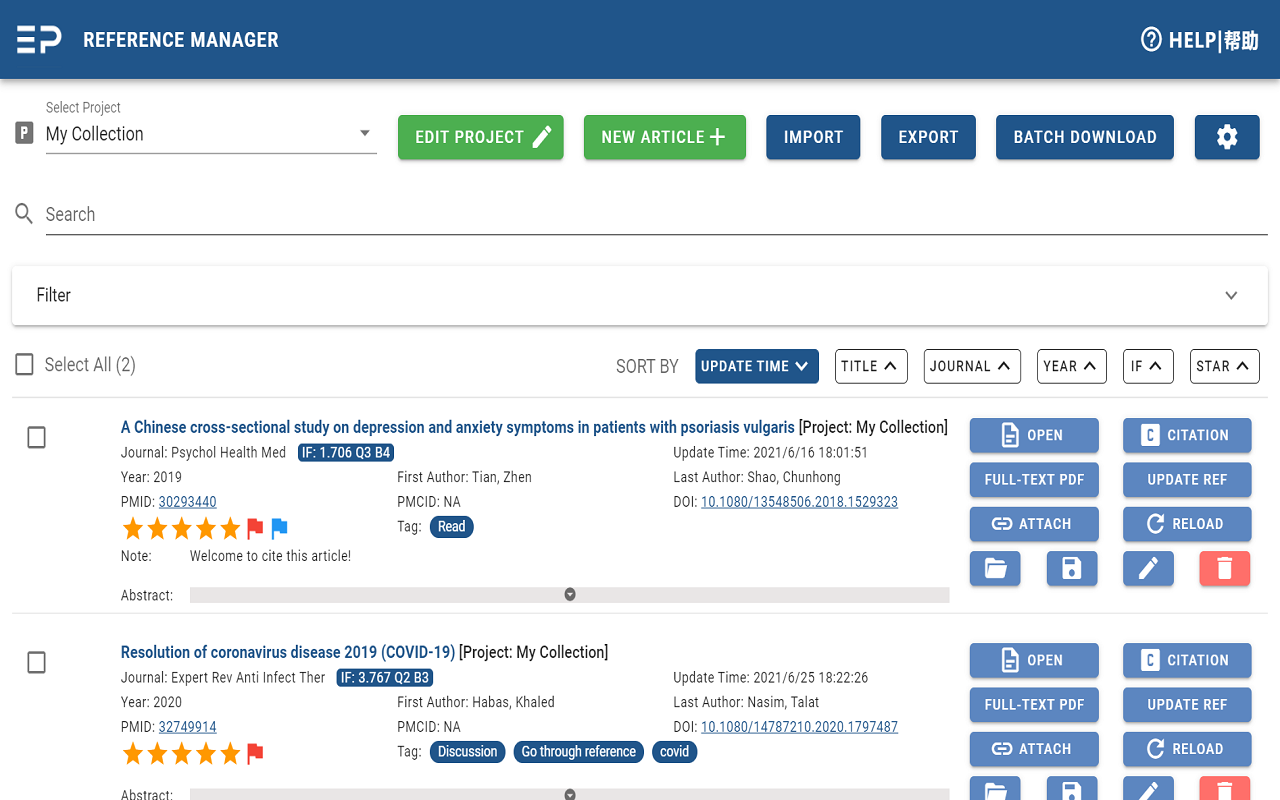
Task: Click the EXPORT button
Action: [x=928, y=137]
